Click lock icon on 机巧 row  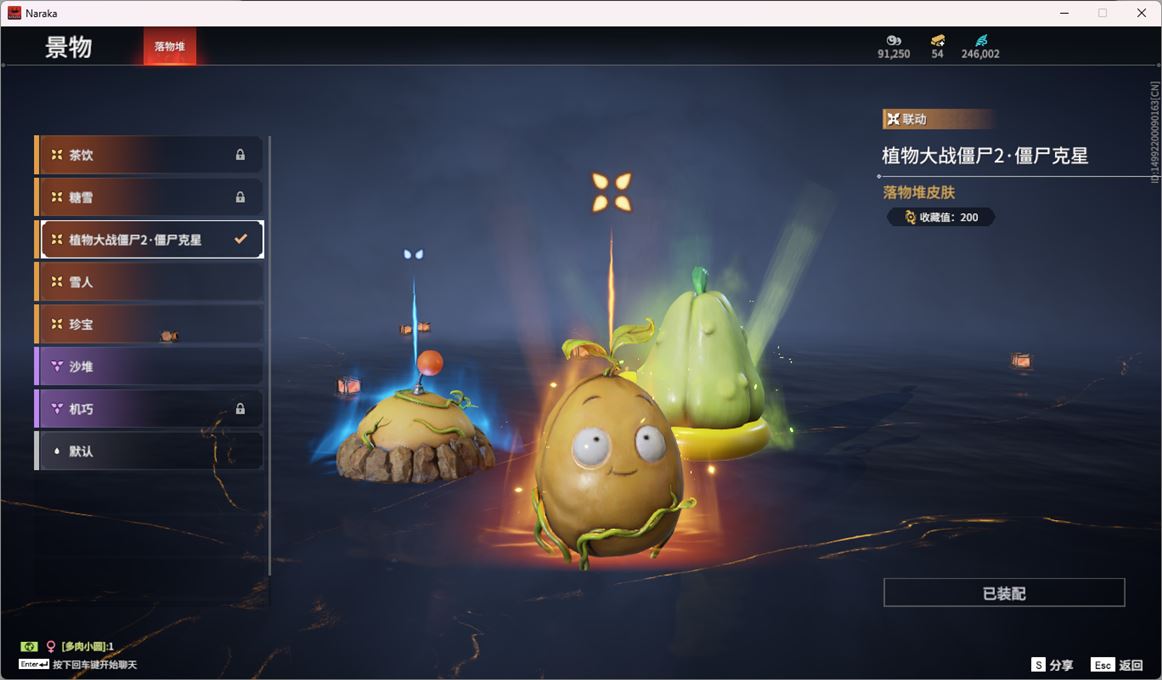240,408
